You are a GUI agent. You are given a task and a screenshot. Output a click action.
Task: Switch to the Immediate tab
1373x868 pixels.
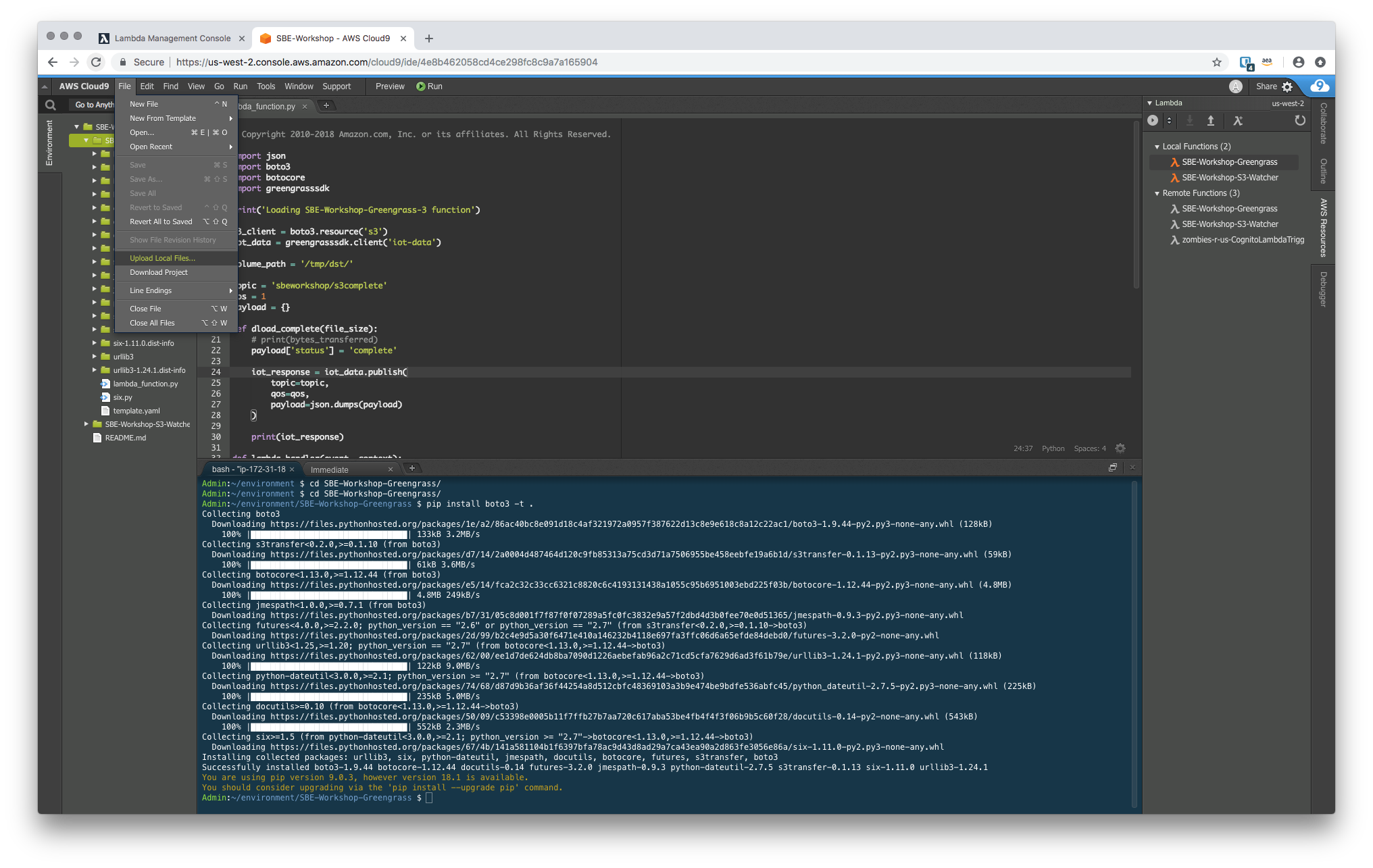pyautogui.click(x=329, y=469)
